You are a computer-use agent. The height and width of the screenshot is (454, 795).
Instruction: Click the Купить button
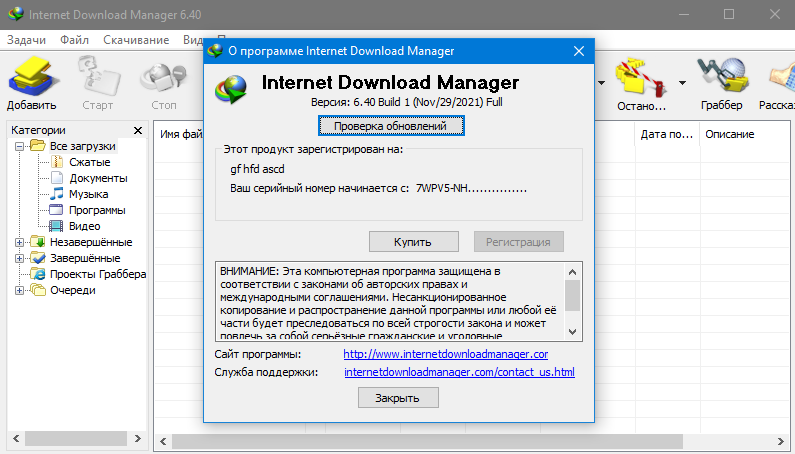pos(414,242)
